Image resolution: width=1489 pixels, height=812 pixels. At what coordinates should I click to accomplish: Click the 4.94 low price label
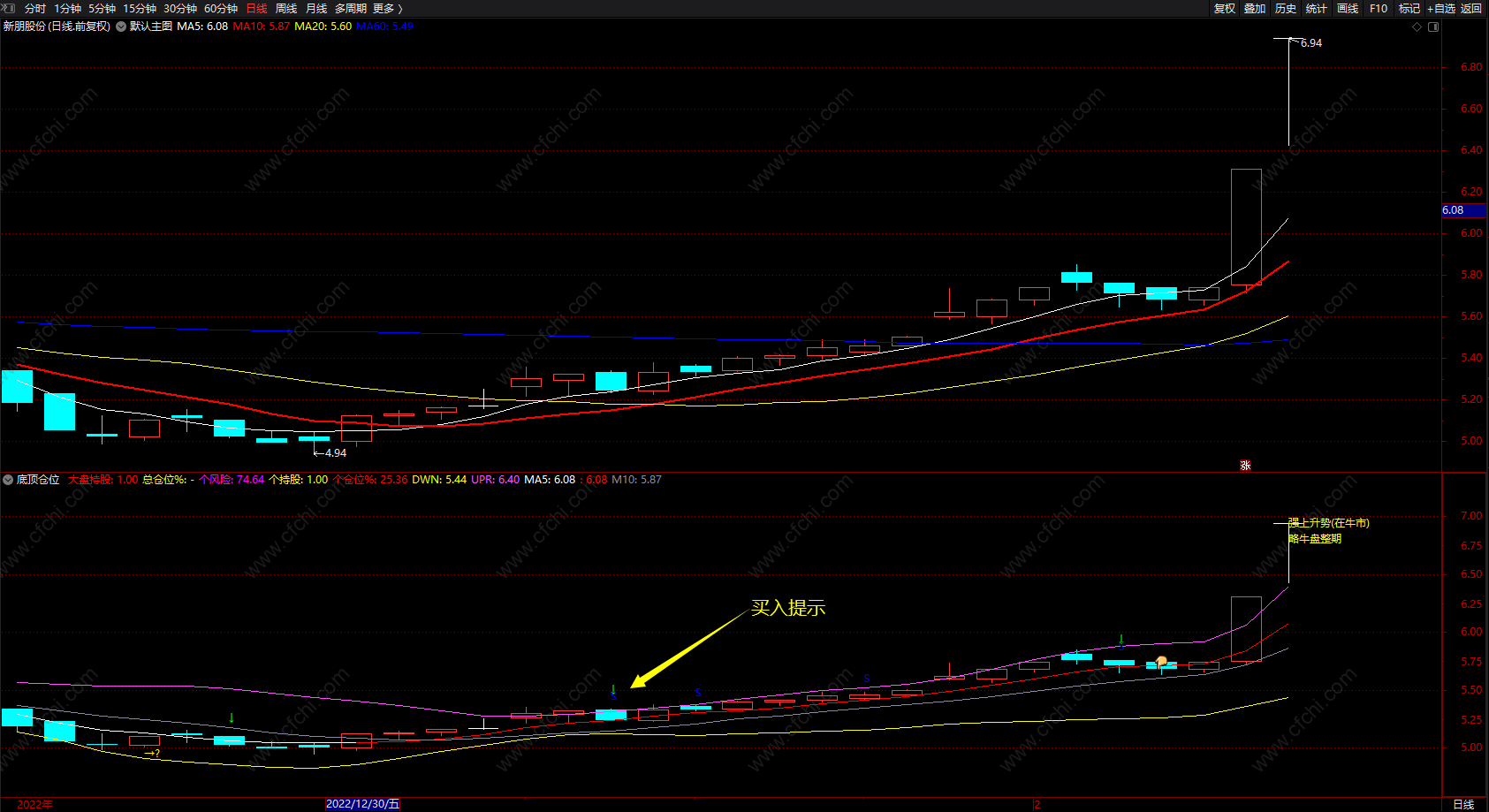336,452
